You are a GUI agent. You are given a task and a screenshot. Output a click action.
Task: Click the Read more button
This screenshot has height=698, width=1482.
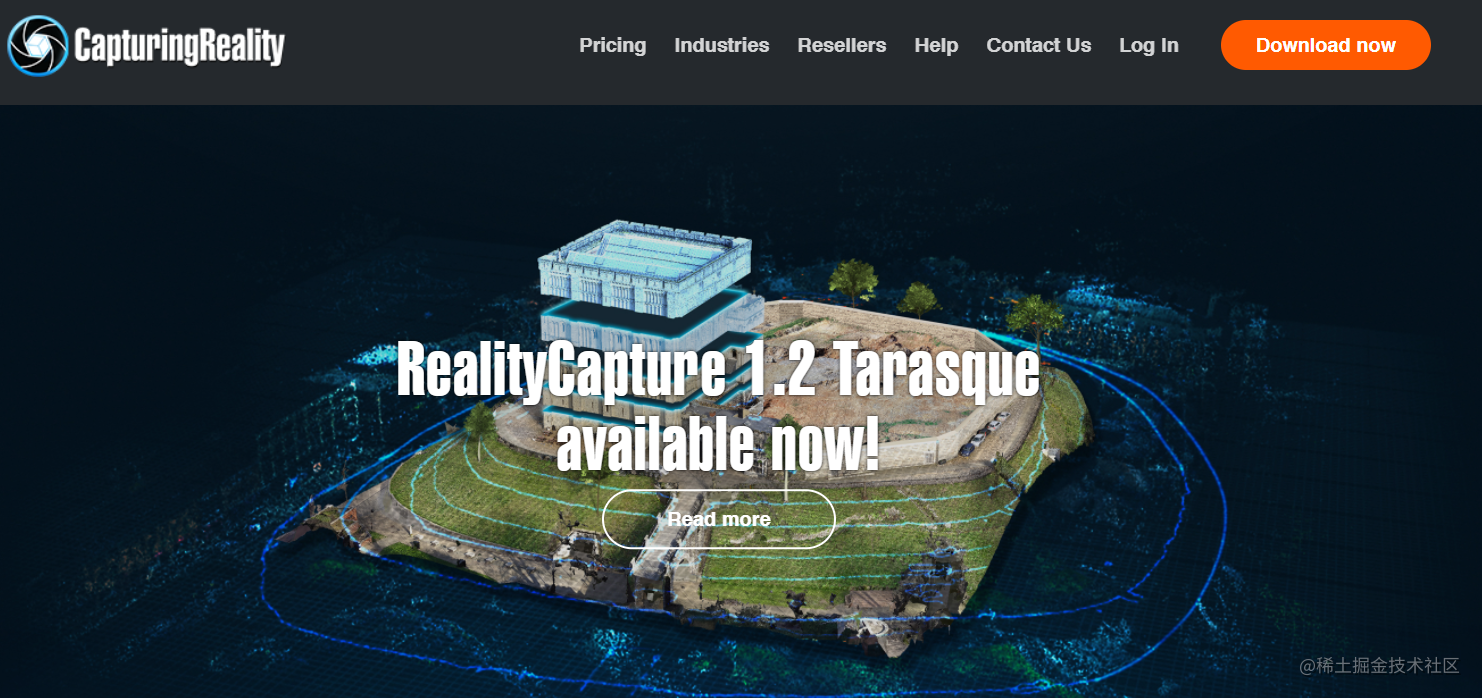click(719, 519)
